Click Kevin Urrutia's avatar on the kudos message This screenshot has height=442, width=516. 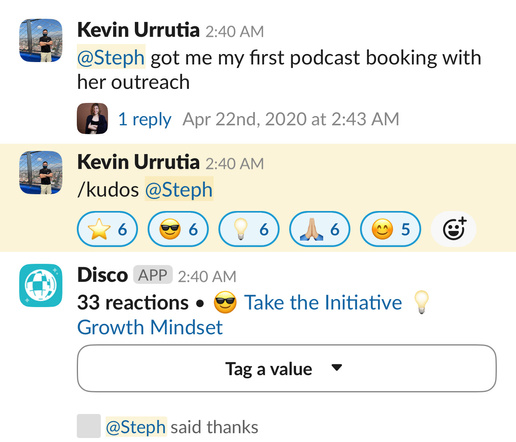[41, 173]
